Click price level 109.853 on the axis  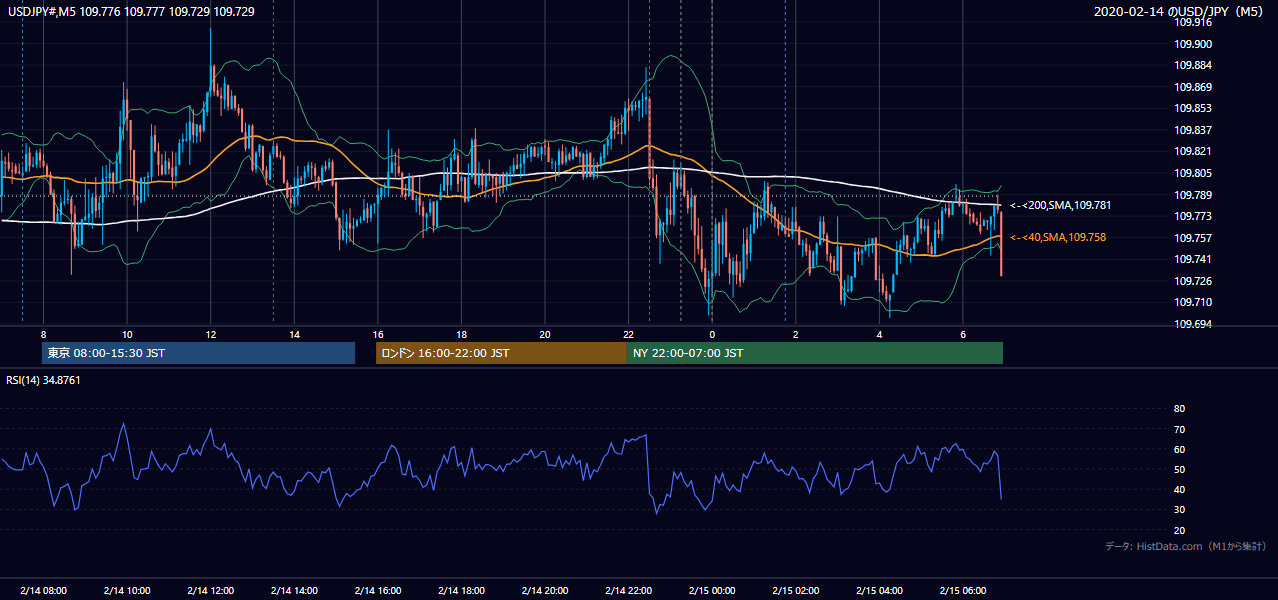point(1192,108)
